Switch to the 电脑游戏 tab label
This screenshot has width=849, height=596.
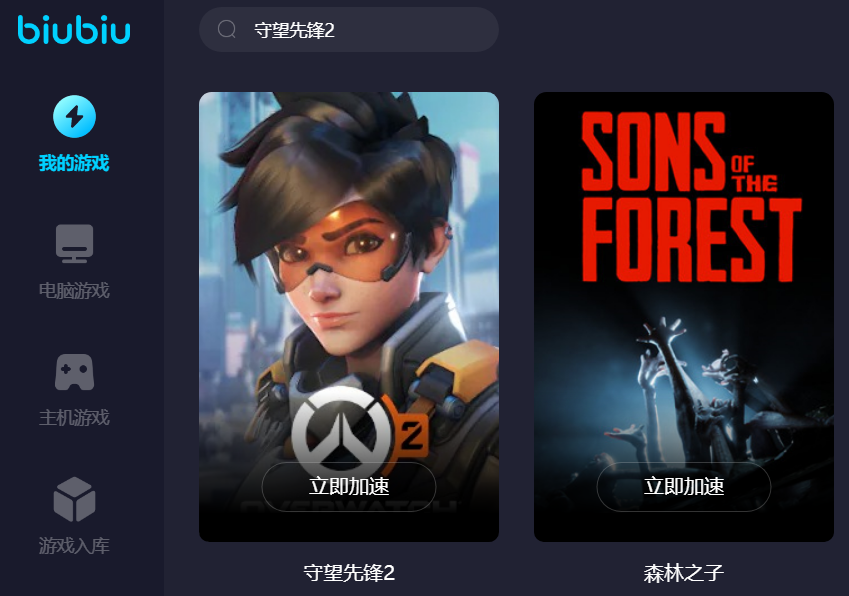pyautogui.click(x=74, y=291)
